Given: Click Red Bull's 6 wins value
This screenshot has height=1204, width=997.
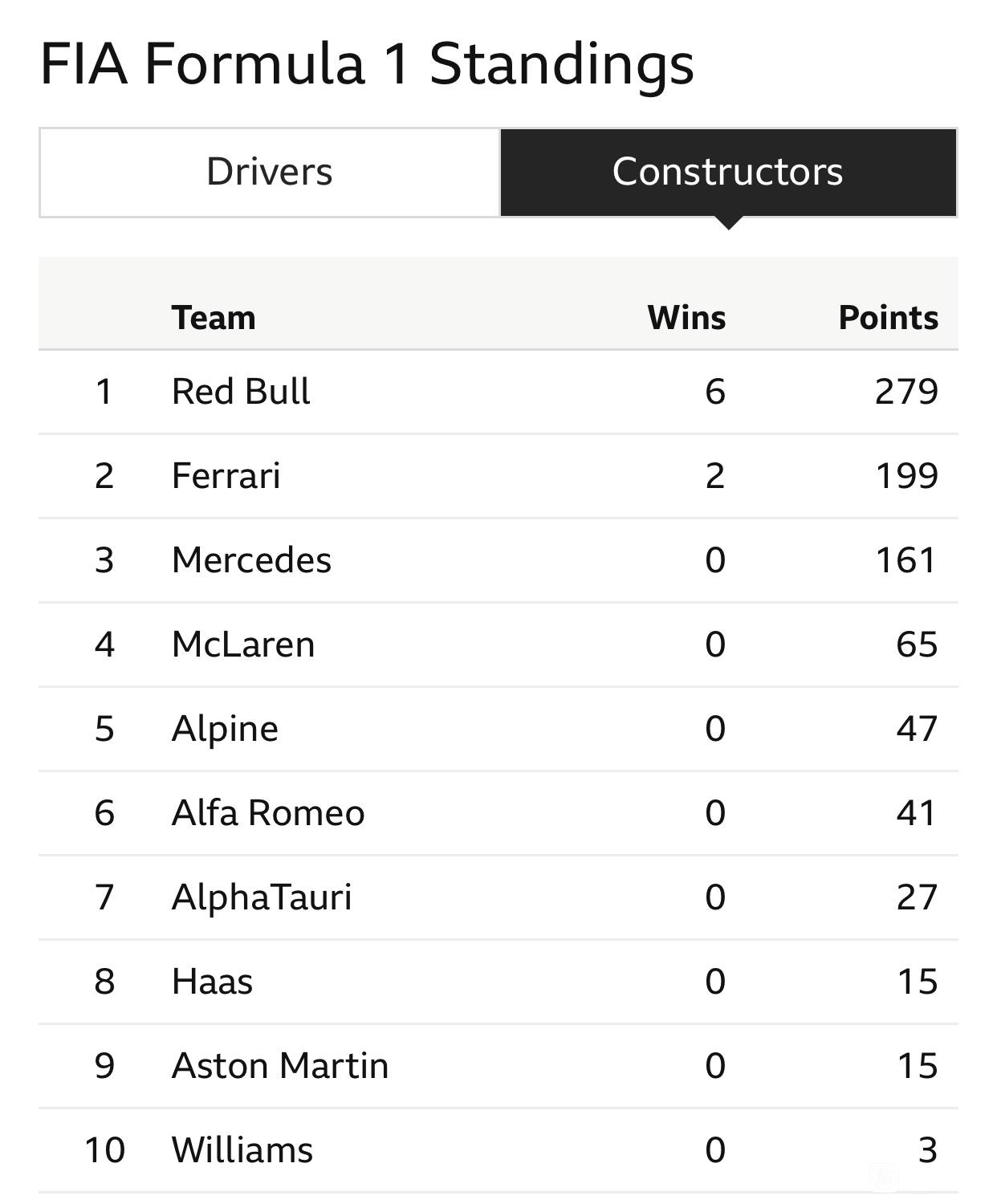Looking at the screenshot, I should coord(715,392).
